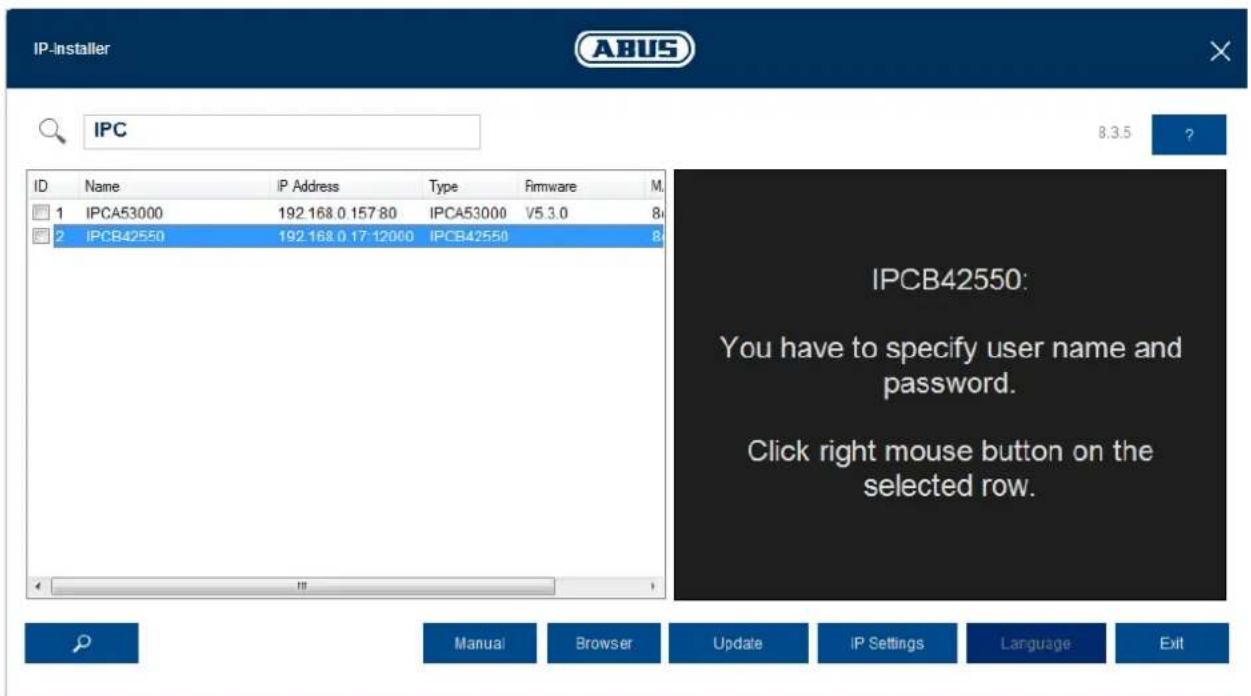
Task: Sort list by Name column header
Action: (x=102, y=186)
